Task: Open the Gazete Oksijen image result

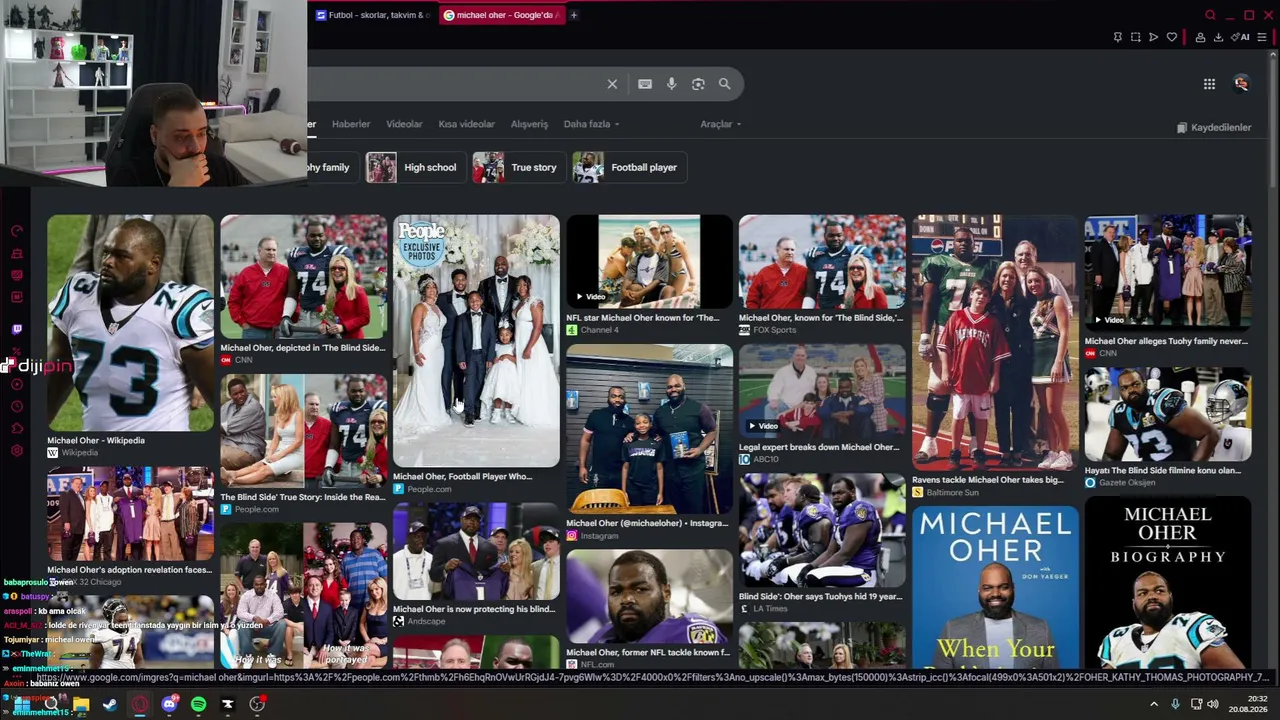Action: (x=1168, y=414)
